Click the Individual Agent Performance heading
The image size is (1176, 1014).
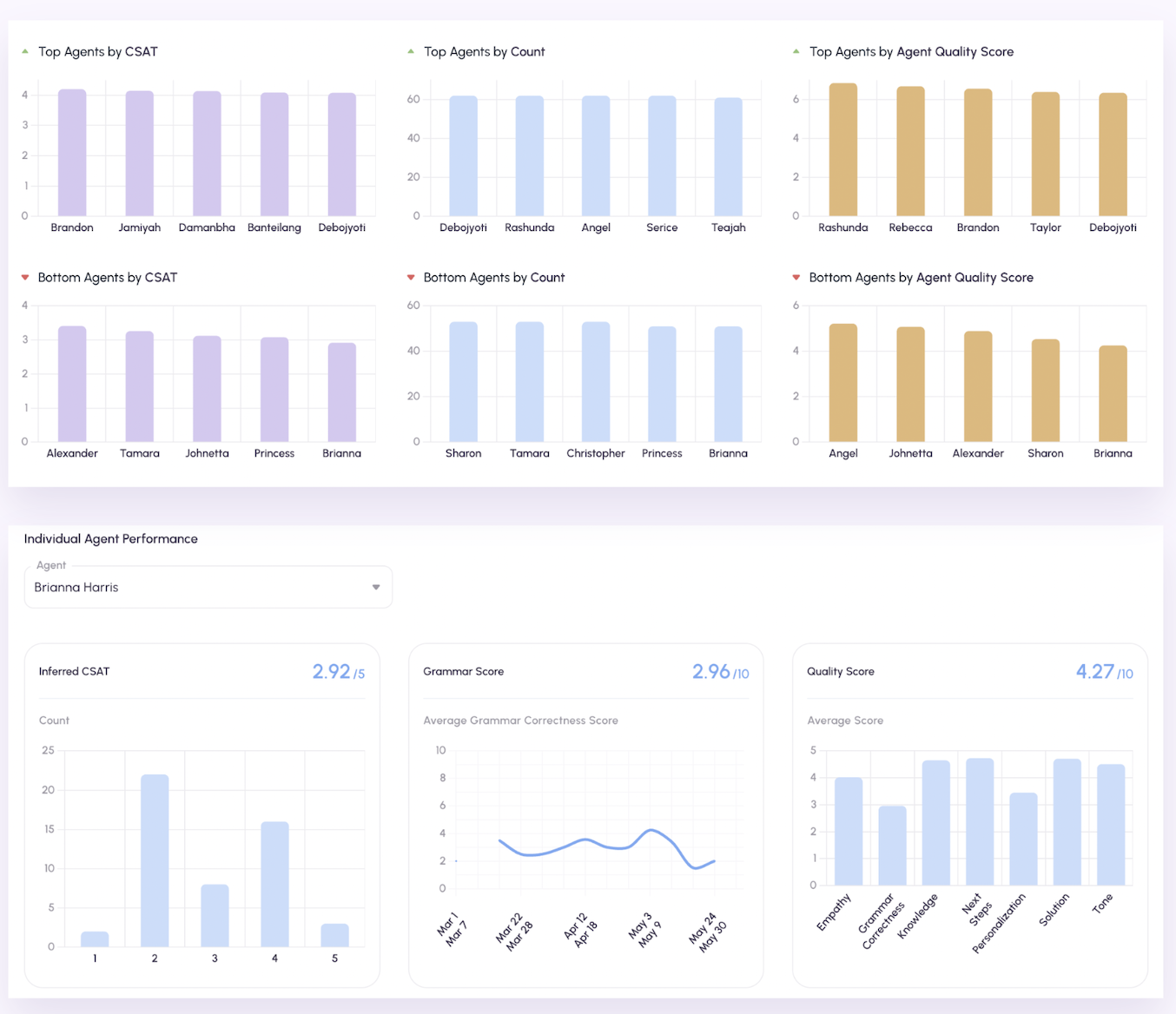[x=111, y=539]
